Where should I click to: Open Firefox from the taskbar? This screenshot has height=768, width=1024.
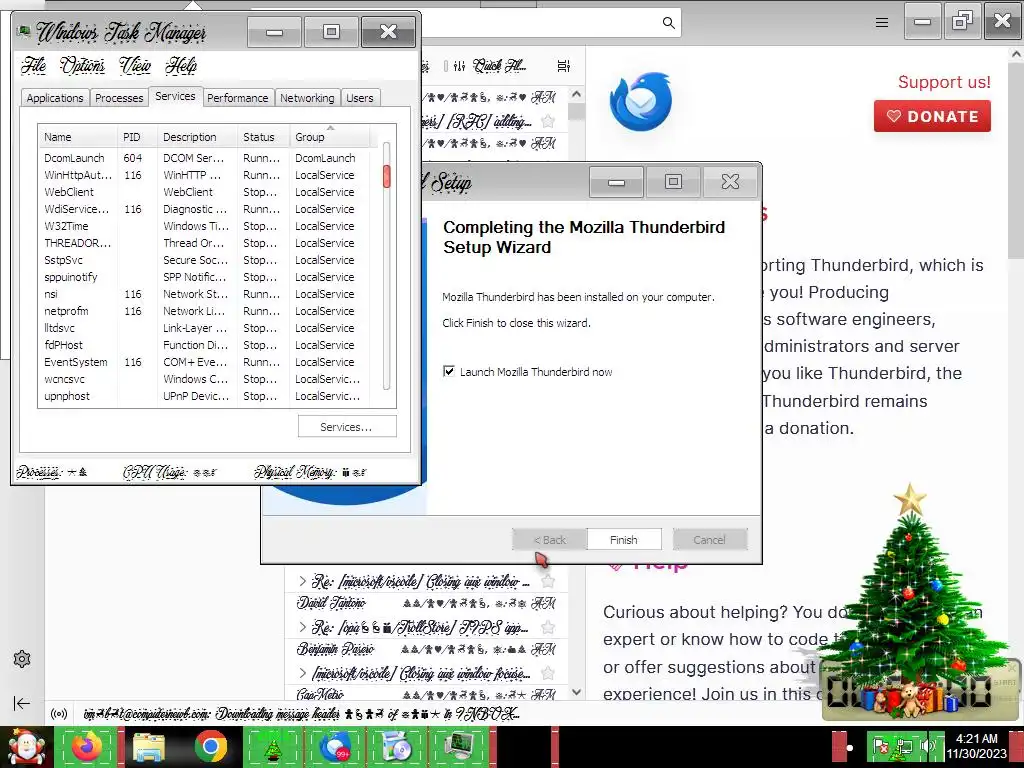pyautogui.click(x=86, y=747)
